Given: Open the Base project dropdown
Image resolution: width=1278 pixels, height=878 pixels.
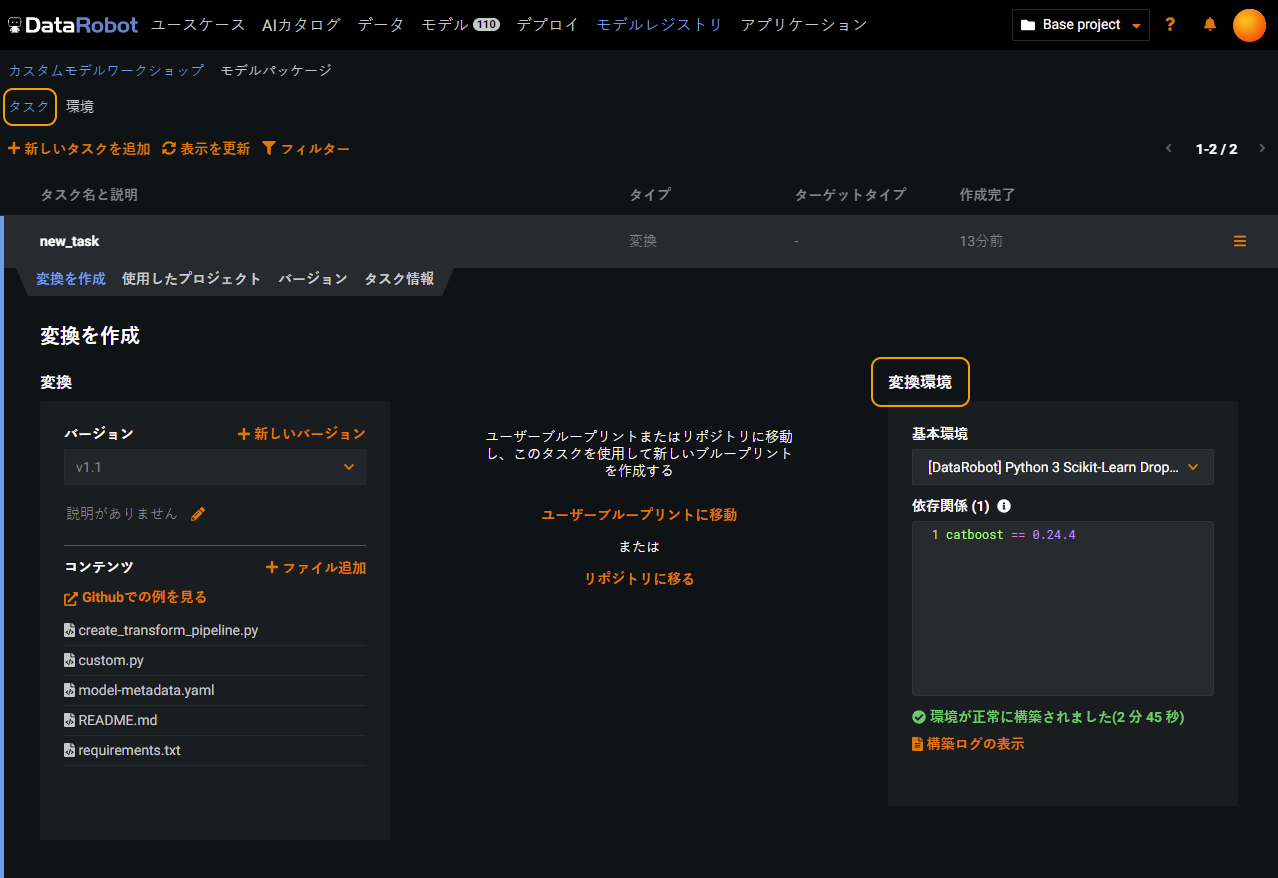Looking at the screenshot, I should pos(1080,25).
